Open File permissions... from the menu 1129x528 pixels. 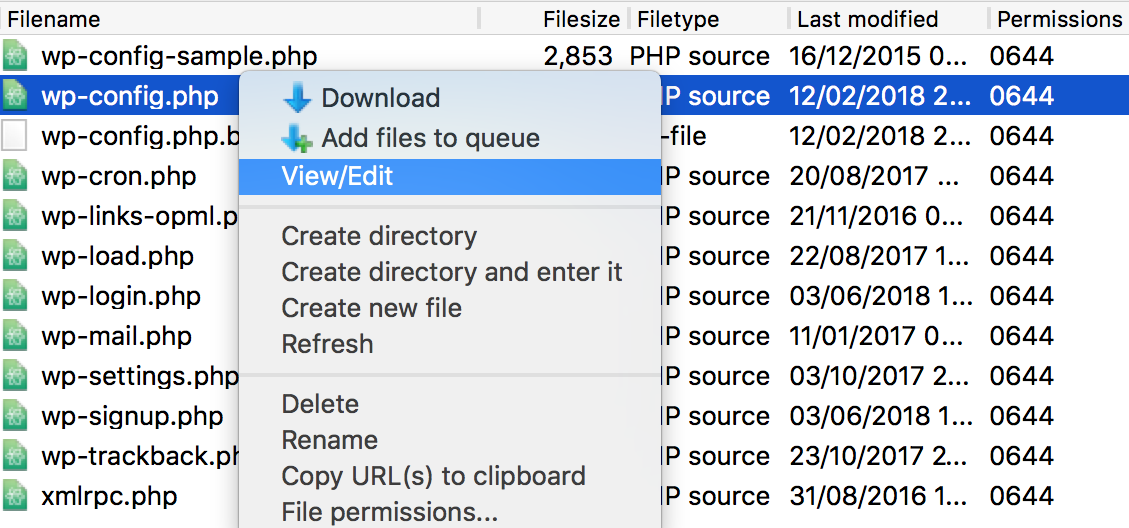[x=450, y=512]
